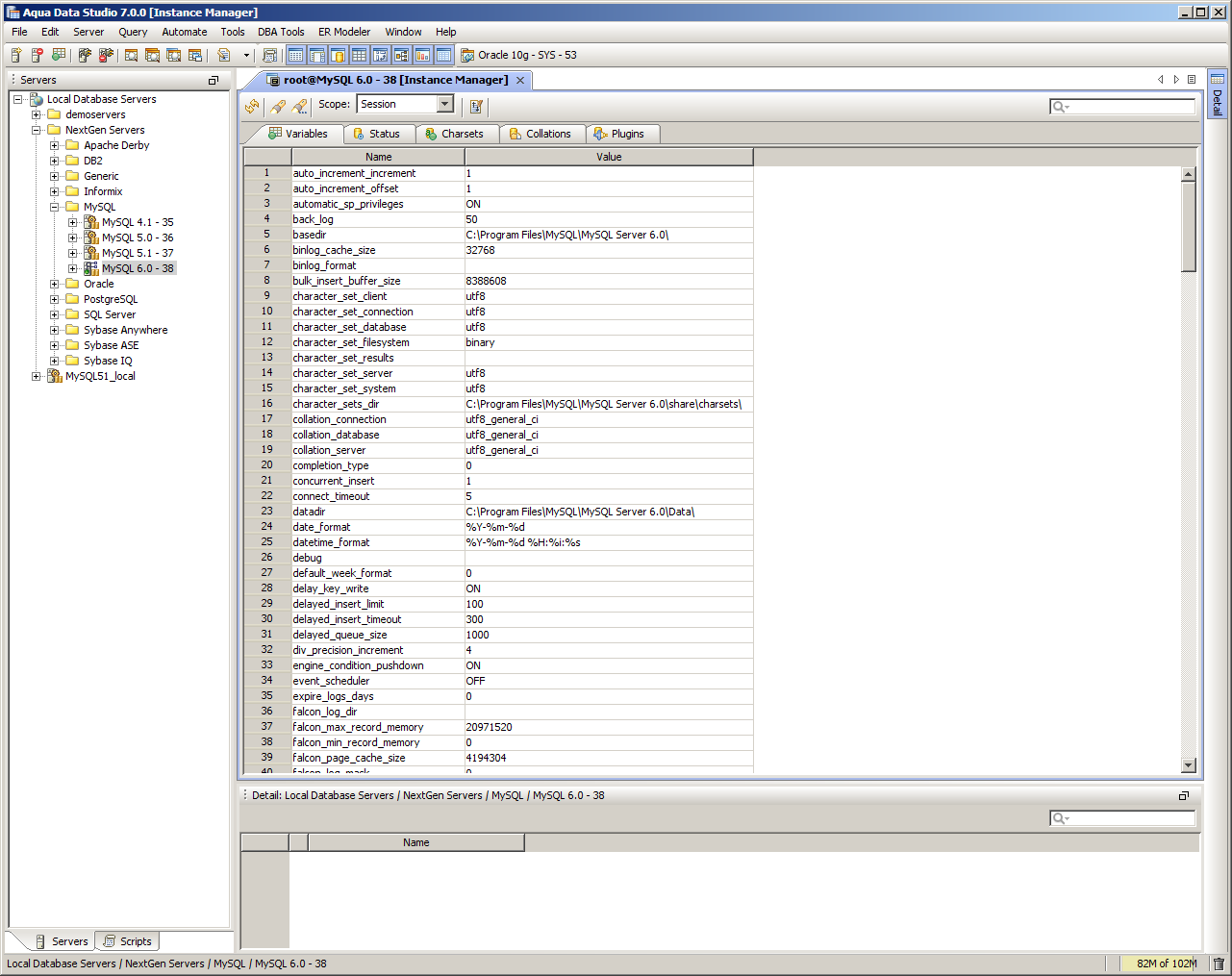
Task: Click the MySQL 6.0 - 38 connected server icon
Action: (x=91, y=268)
